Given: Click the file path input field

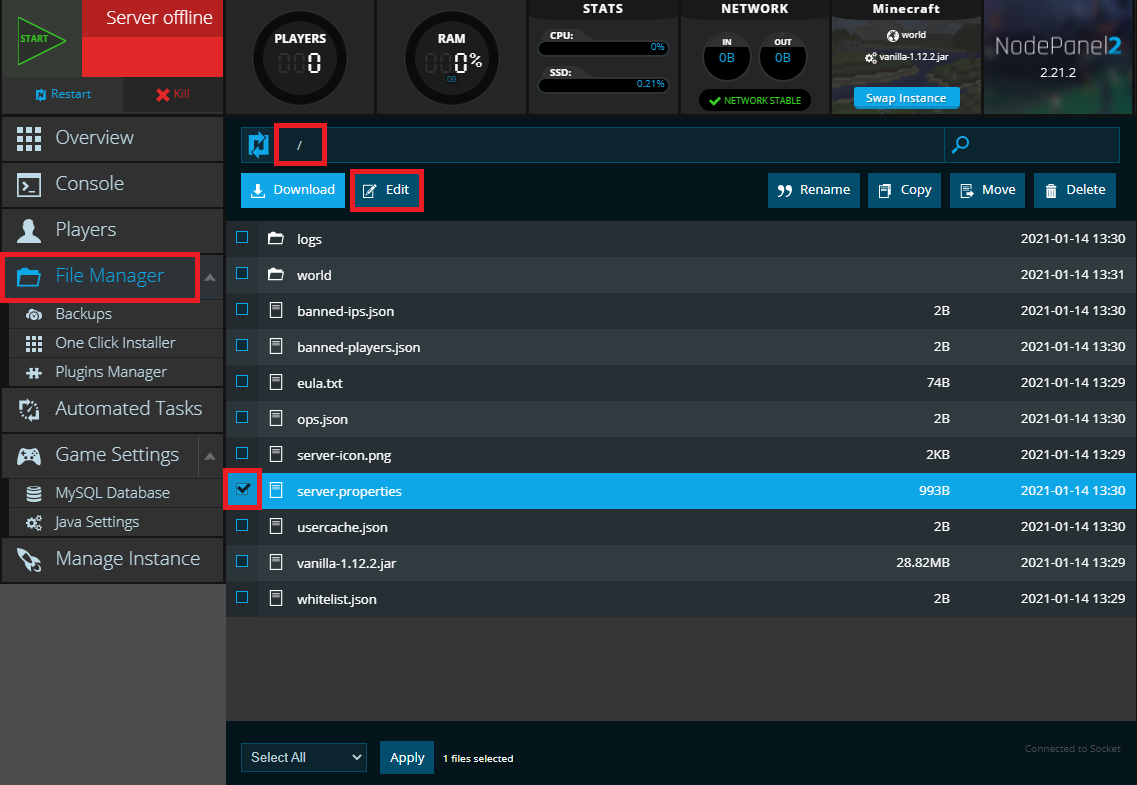Looking at the screenshot, I should [x=630, y=145].
